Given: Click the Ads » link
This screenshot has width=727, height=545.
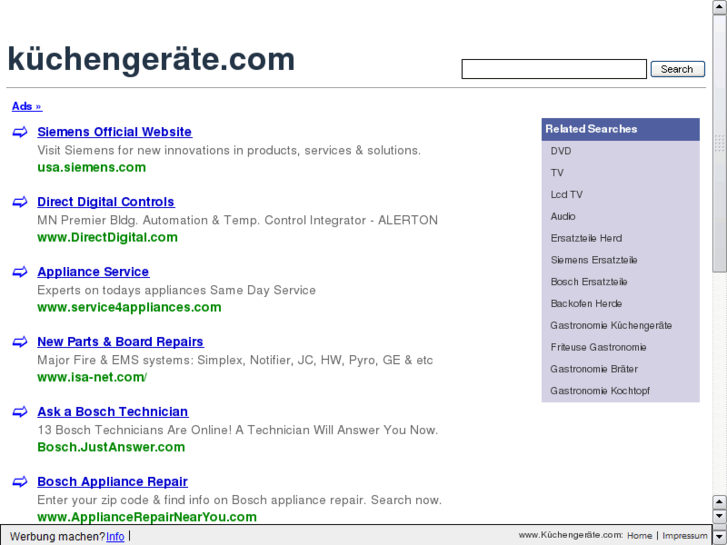Looking at the screenshot, I should [x=27, y=106].
